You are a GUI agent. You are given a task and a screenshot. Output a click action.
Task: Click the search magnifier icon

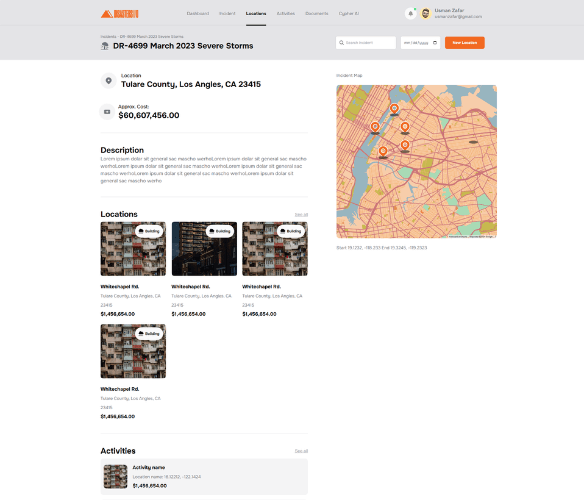tap(342, 43)
